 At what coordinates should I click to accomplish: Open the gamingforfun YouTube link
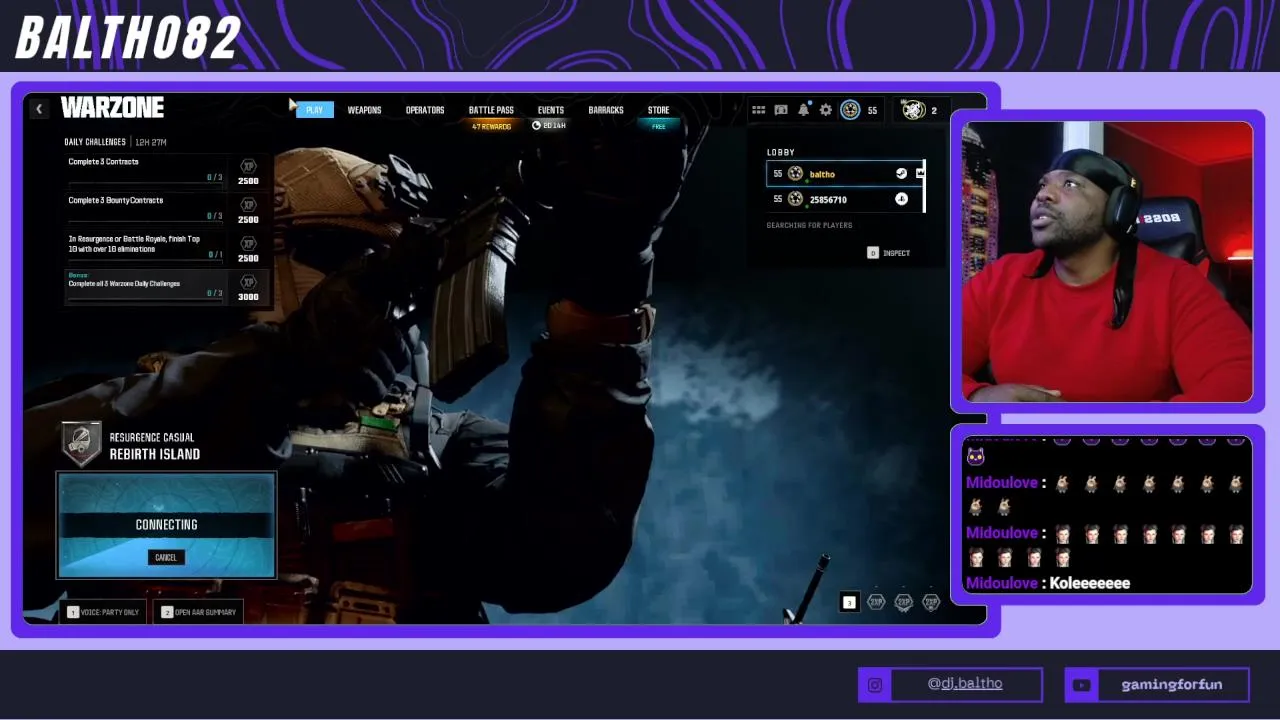(x=1172, y=685)
